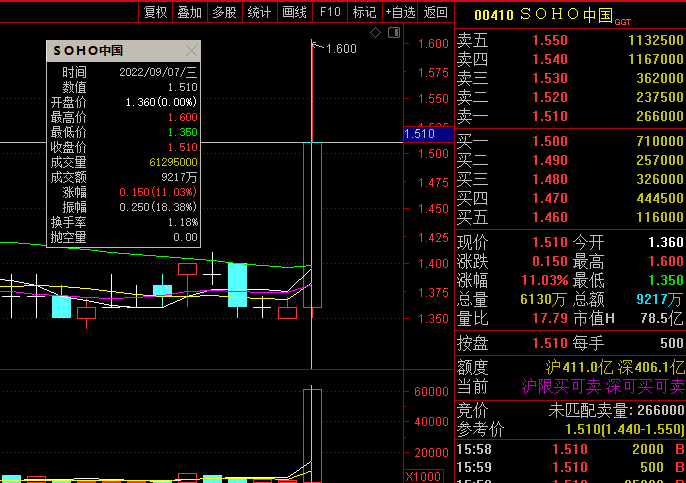Open the 叠加 overlay option
The height and width of the screenshot is (483, 686).
point(189,12)
